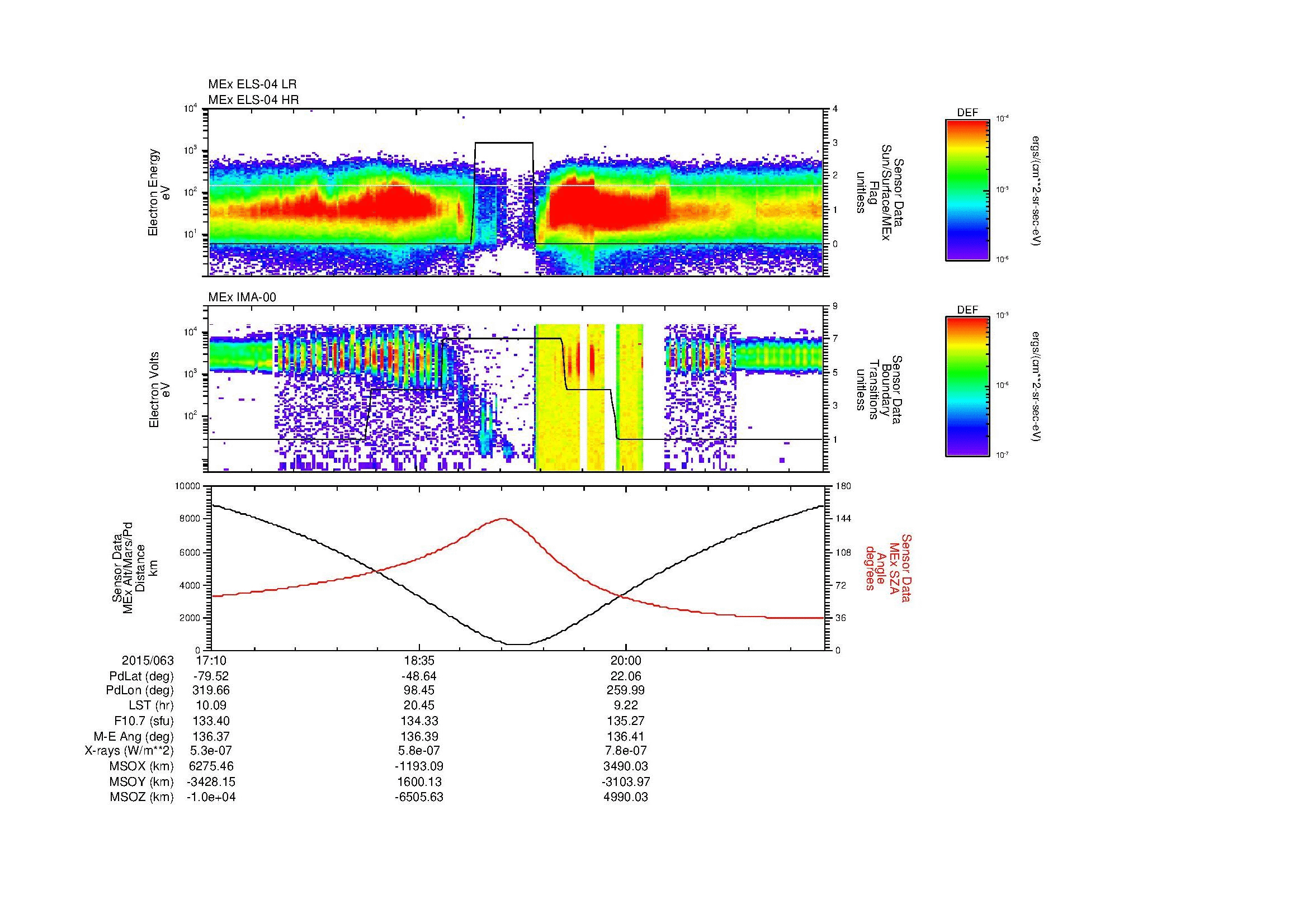Click the X-rays value 5.3e-07
Viewport: 1308px width, 924px height.
click(x=211, y=751)
